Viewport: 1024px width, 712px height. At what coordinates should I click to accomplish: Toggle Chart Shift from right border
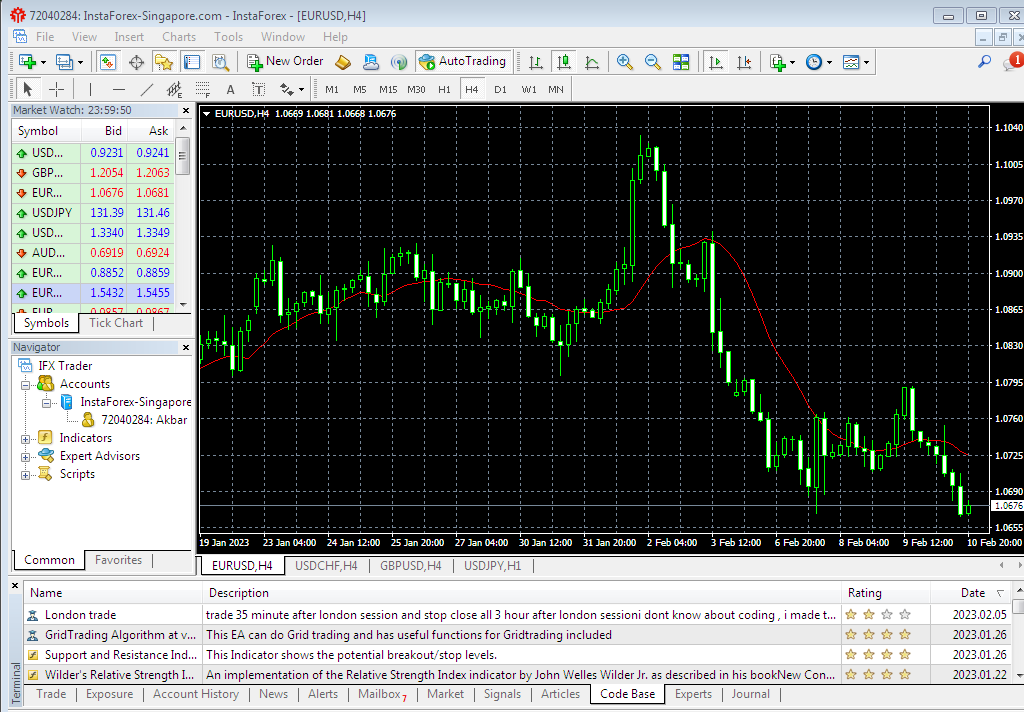tap(744, 62)
